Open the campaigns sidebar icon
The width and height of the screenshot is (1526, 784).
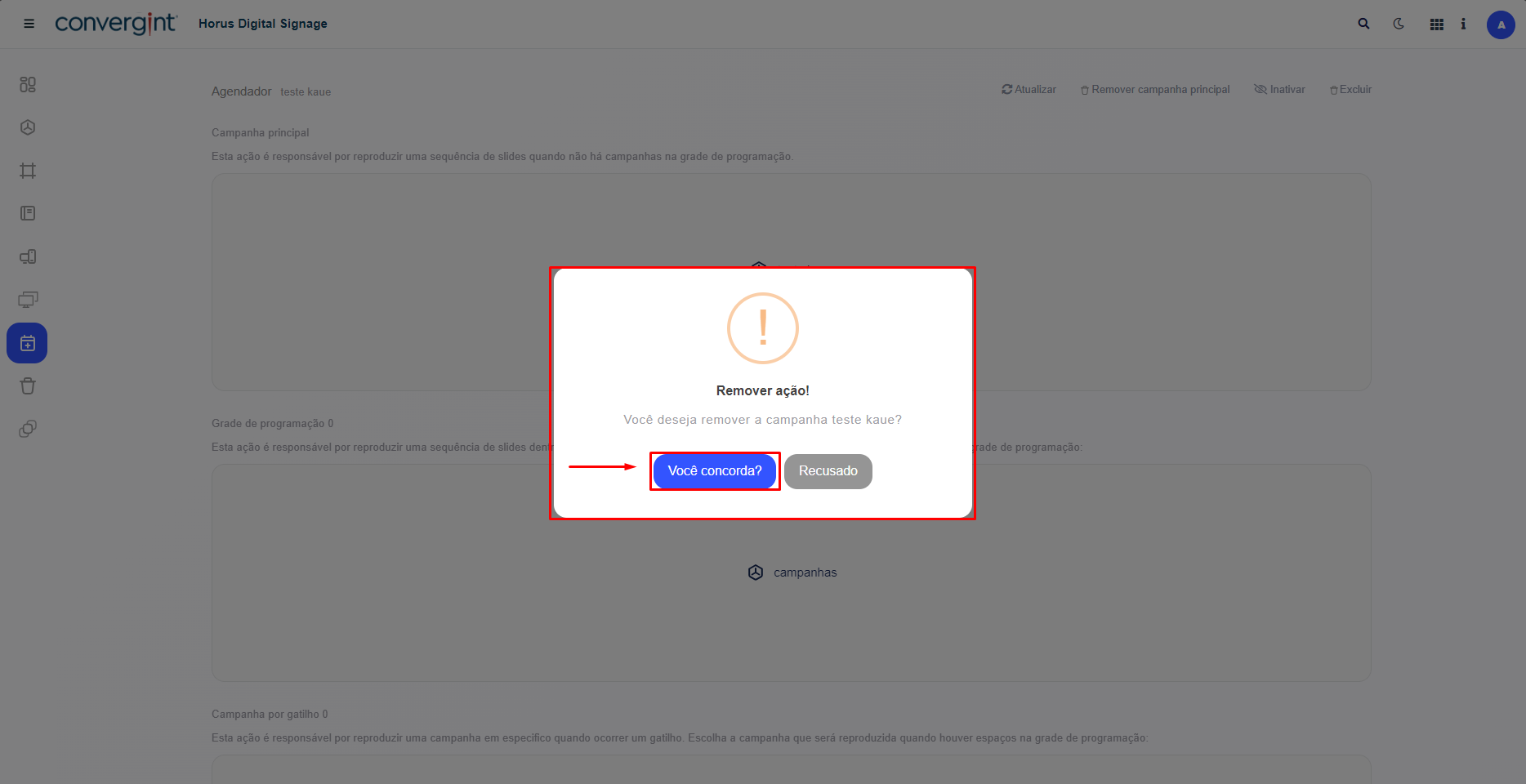(28, 127)
